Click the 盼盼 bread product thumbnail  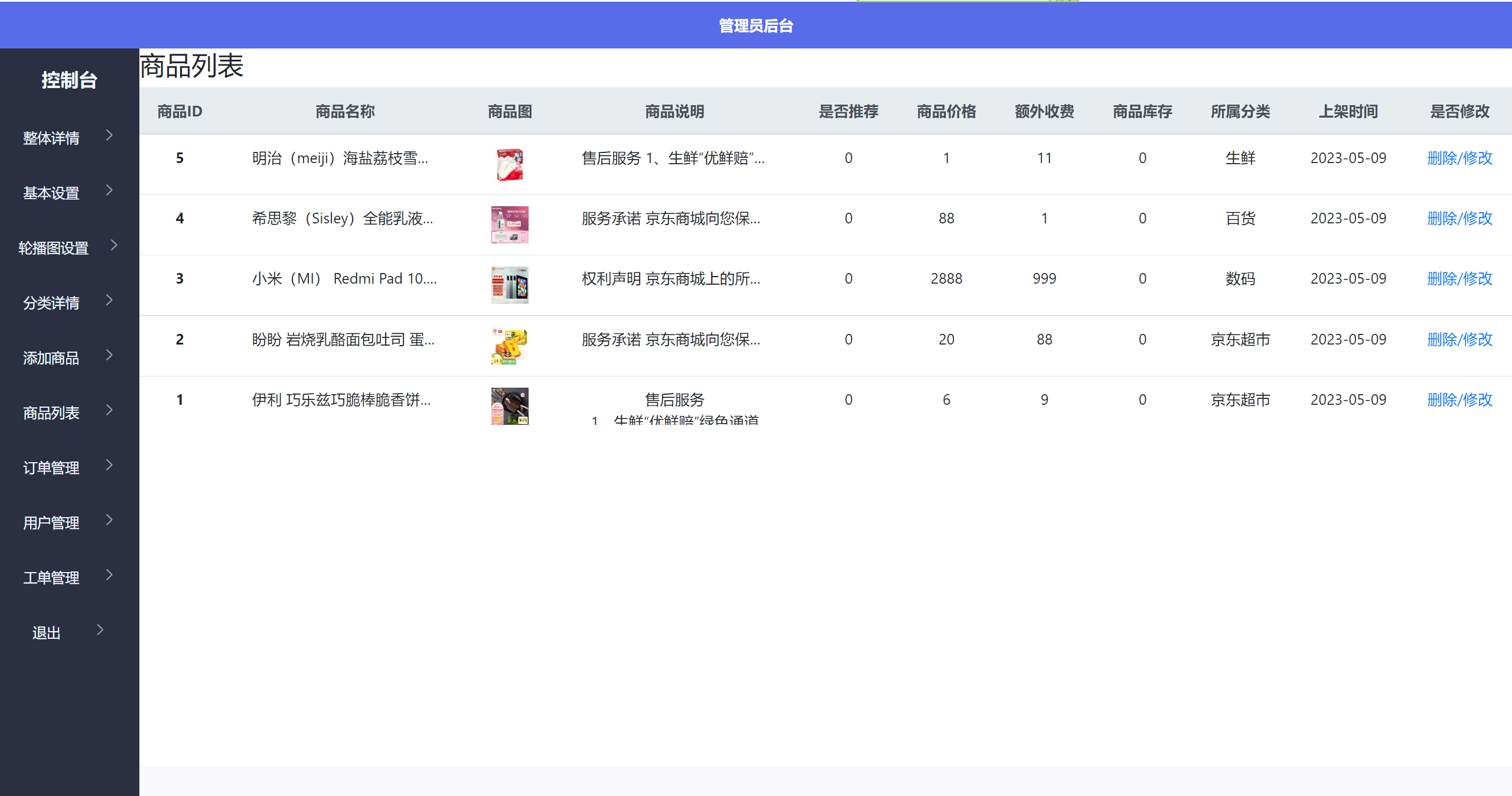pyautogui.click(x=510, y=346)
